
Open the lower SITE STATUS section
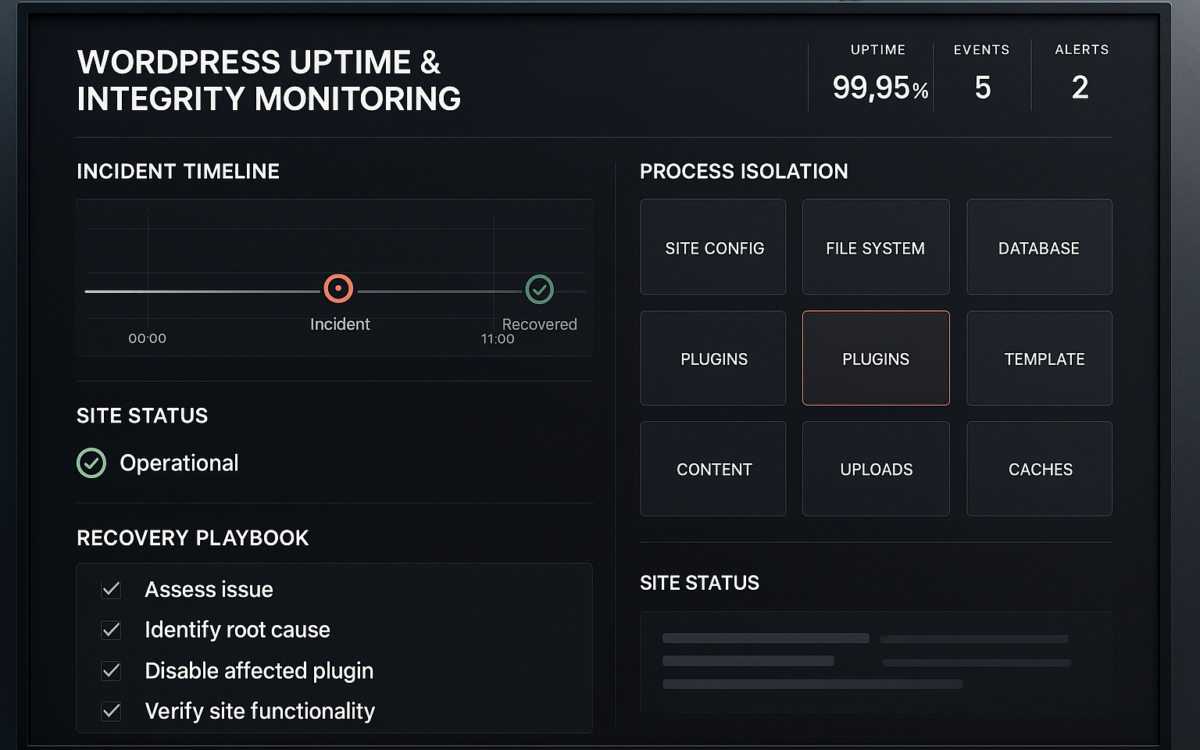coord(700,583)
